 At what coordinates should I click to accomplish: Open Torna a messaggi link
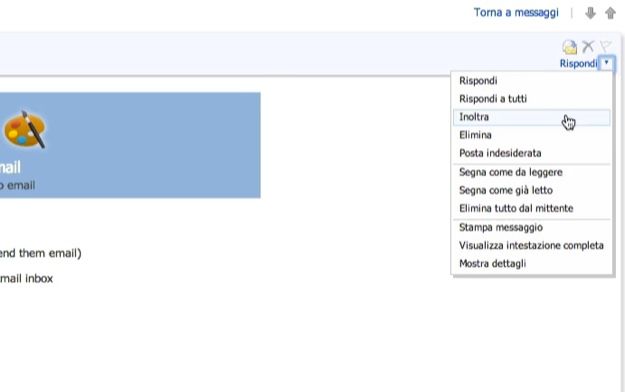coord(516,13)
